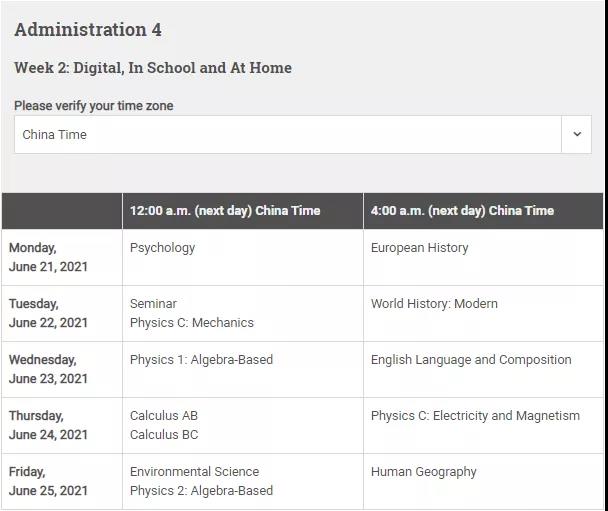
Task: Open the time zone dropdown chevron
Action: [577, 134]
